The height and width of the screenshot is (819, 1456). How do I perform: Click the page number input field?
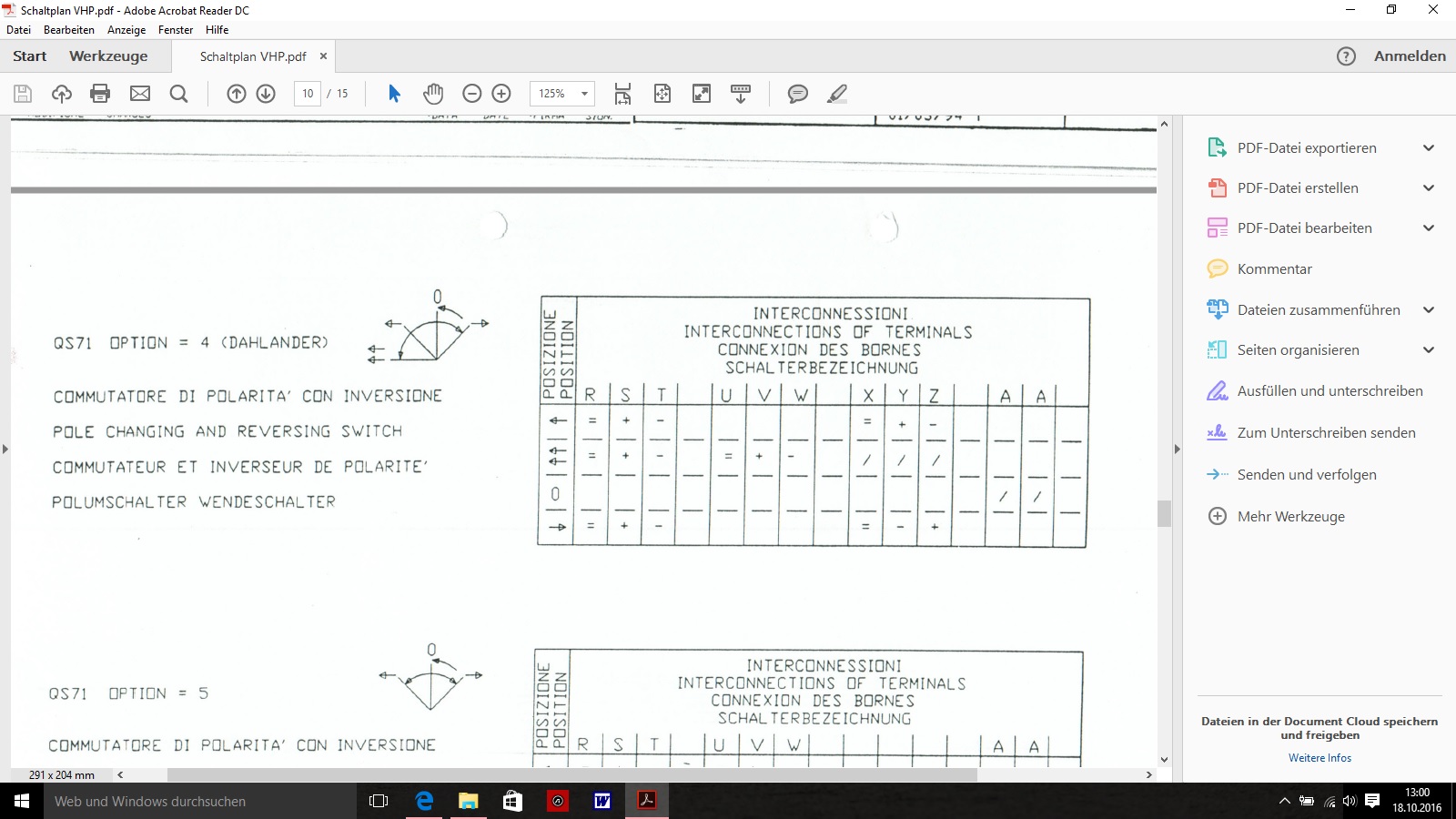coord(308,93)
